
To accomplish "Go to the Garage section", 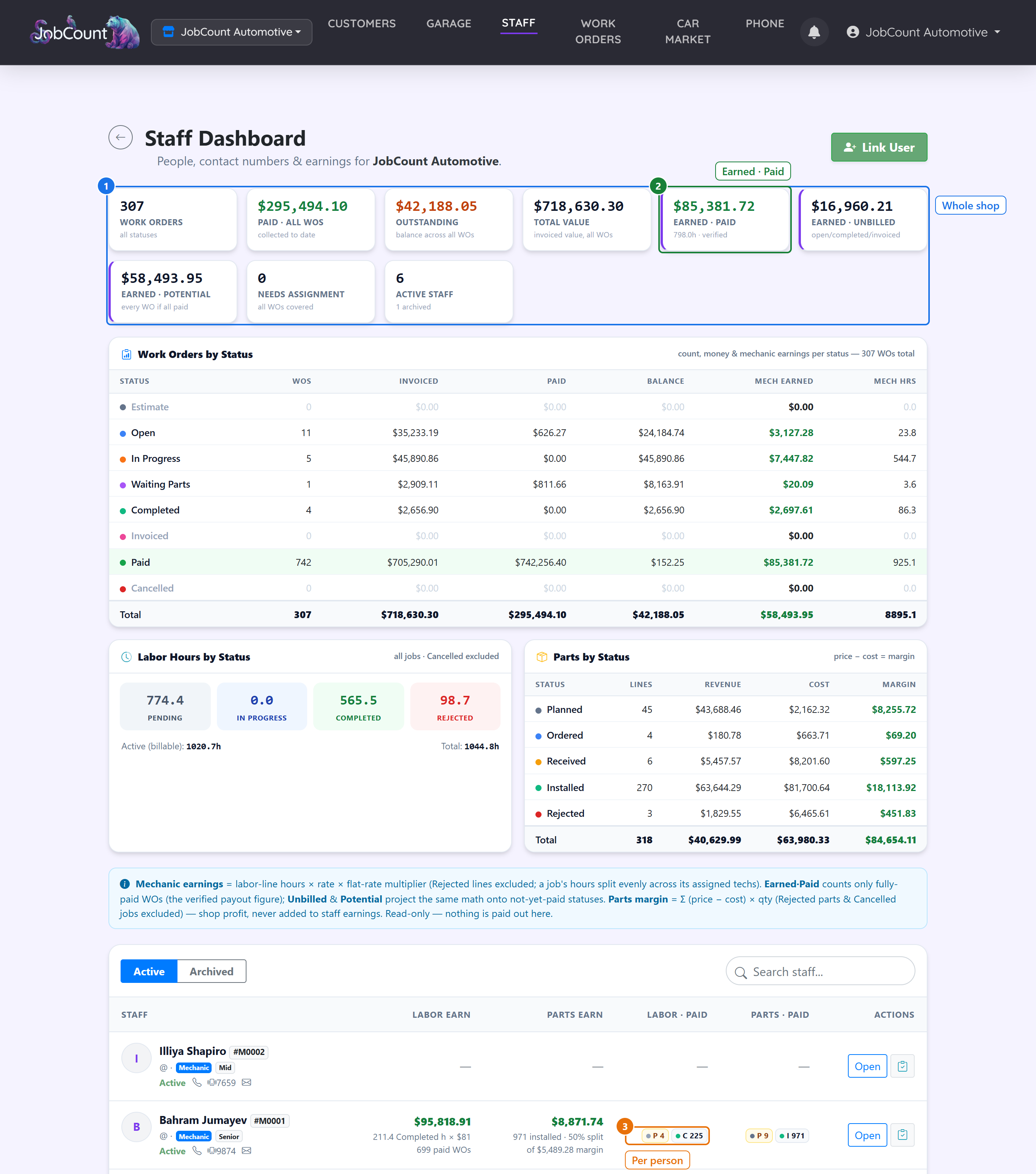I will [449, 24].
